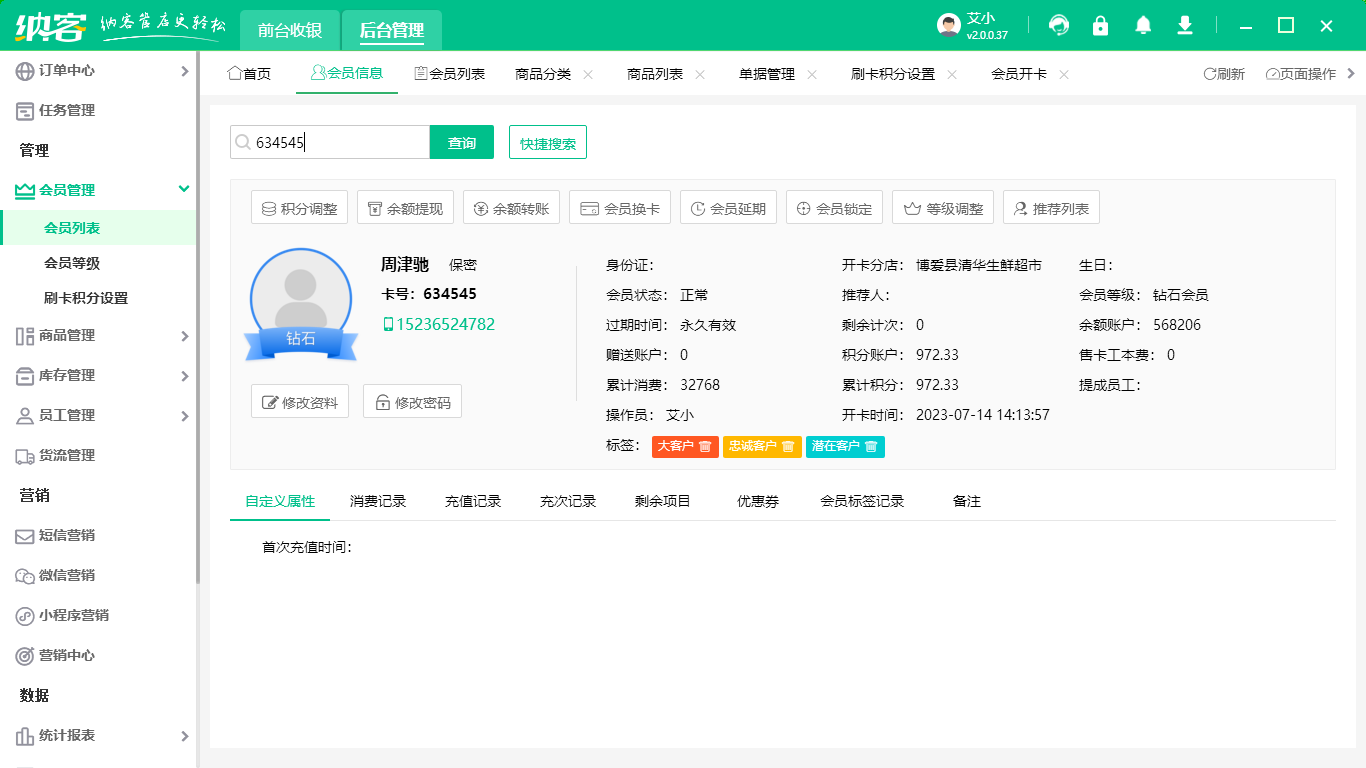Collapse the 会员管理 sidebar section
1366x768 pixels.
click(x=97, y=190)
